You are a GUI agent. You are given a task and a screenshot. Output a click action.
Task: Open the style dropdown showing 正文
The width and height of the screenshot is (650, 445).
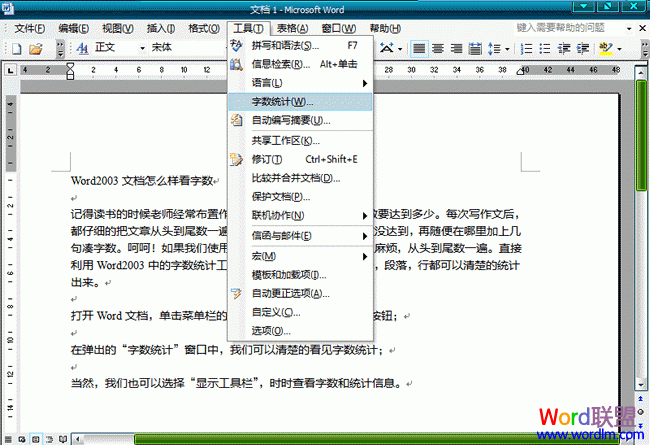point(115,48)
